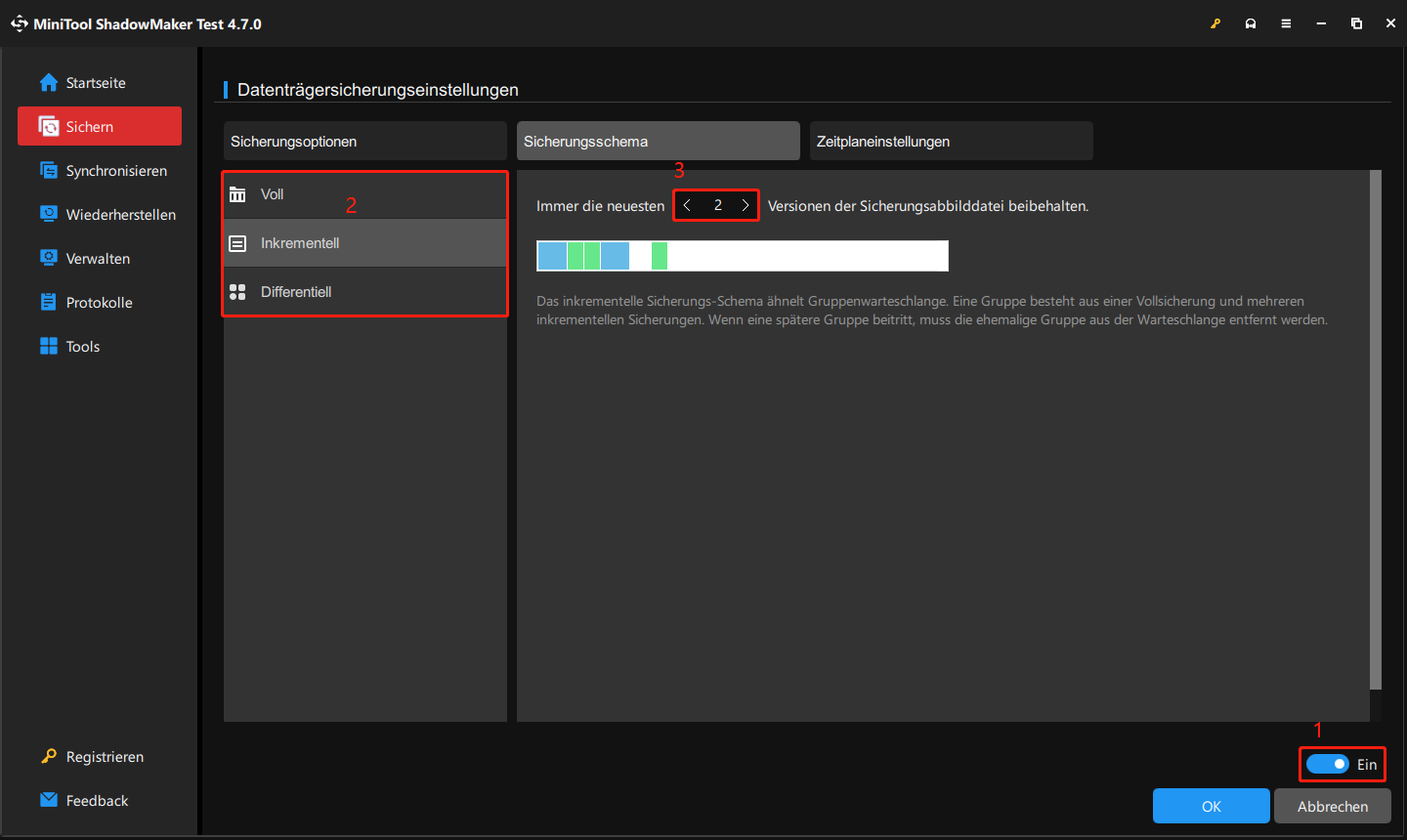Switch to the Sicherungsoptionen tab
The height and width of the screenshot is (840, 1407).
pos(365,141)
